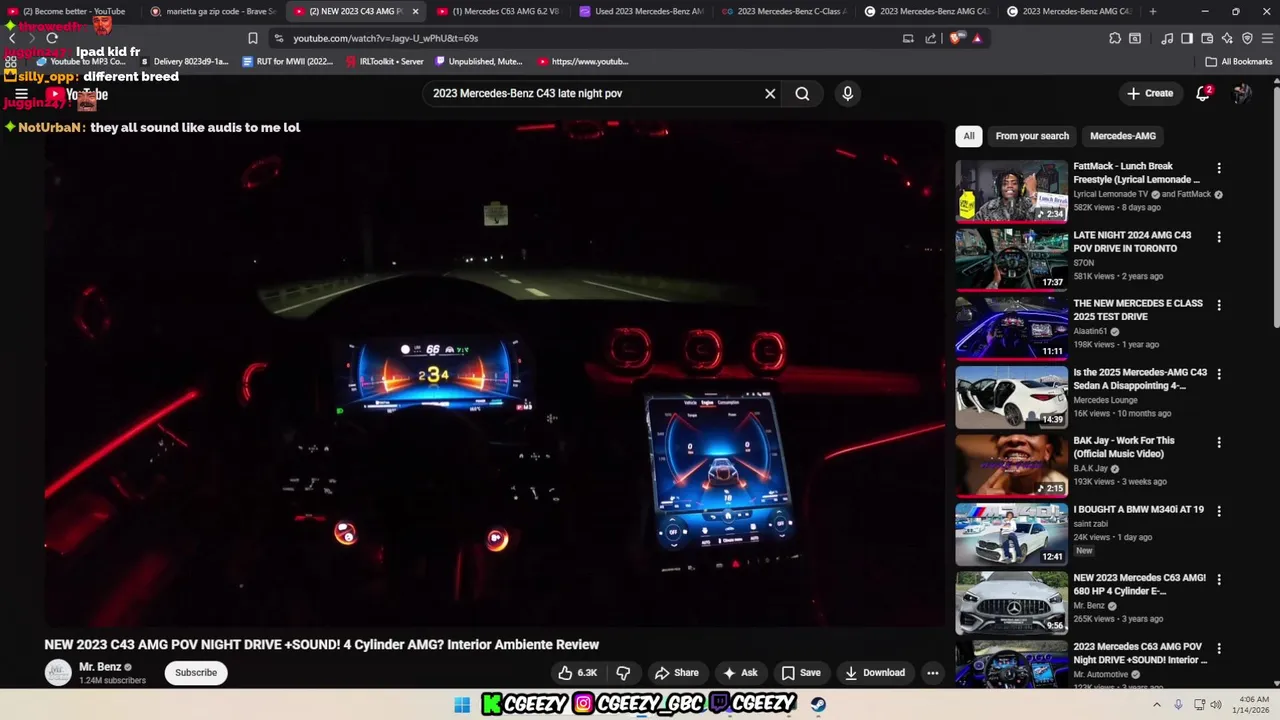Click the bookmark icon beside the address bar
The width and height of the screenshot is (1280, 720).
click(x=252, y=38)
